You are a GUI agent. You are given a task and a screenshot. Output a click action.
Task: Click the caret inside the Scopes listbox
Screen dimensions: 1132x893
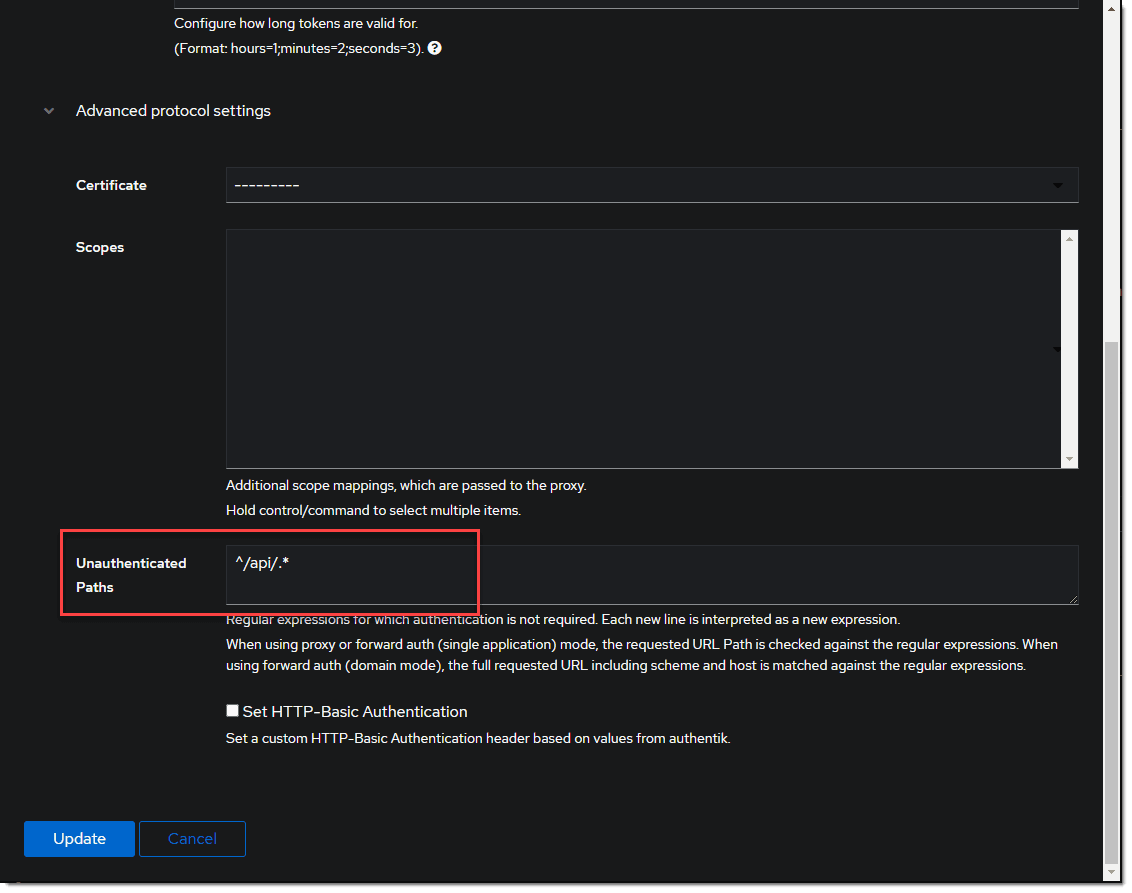pyautogui.click(x=1057, y=349)
